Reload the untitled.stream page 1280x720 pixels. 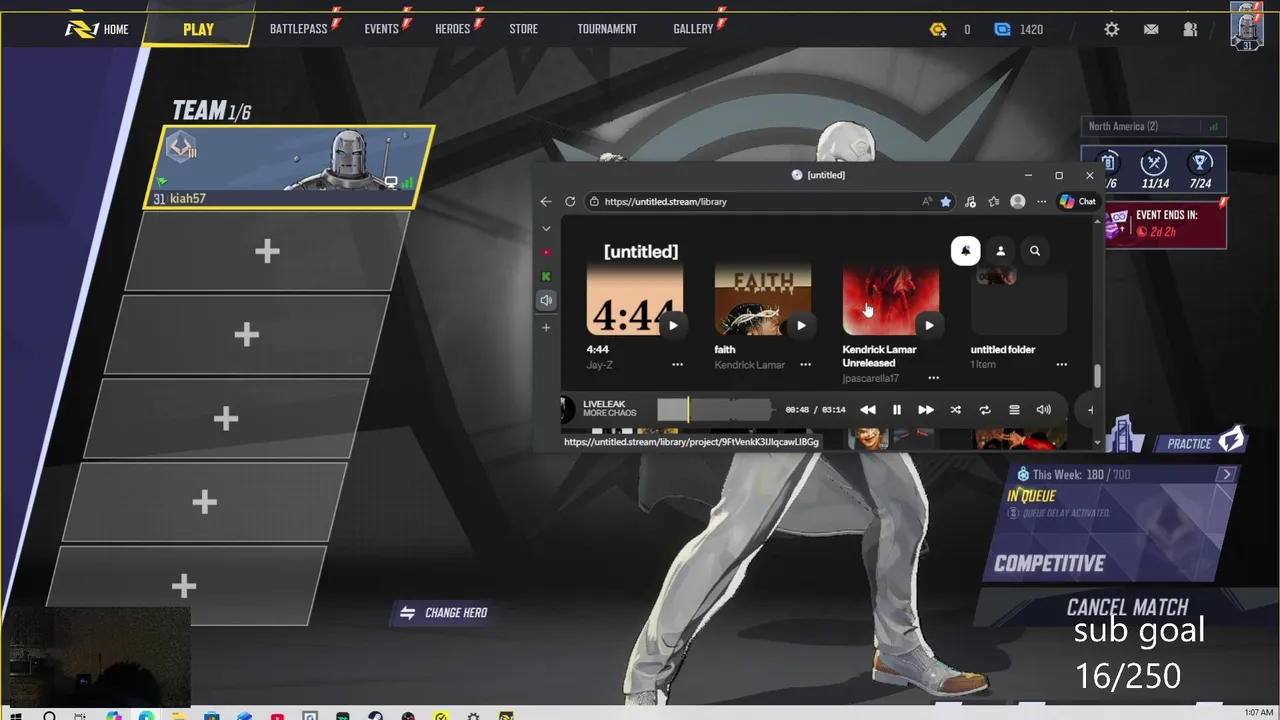[570, 201]
